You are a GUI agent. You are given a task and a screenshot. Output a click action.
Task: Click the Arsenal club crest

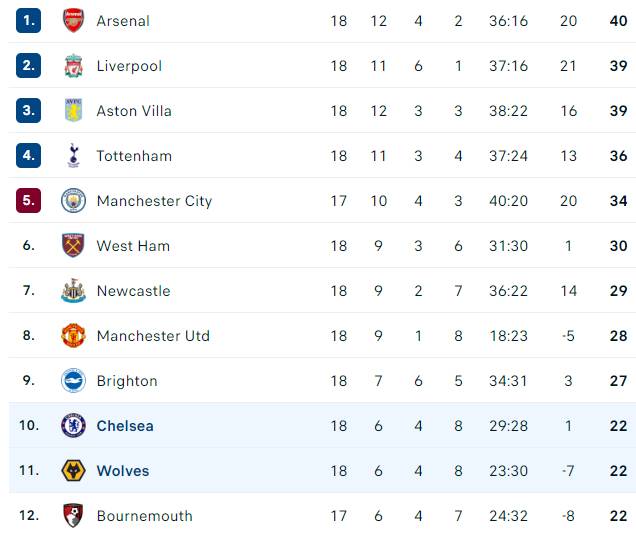click(x=73, y=20)
